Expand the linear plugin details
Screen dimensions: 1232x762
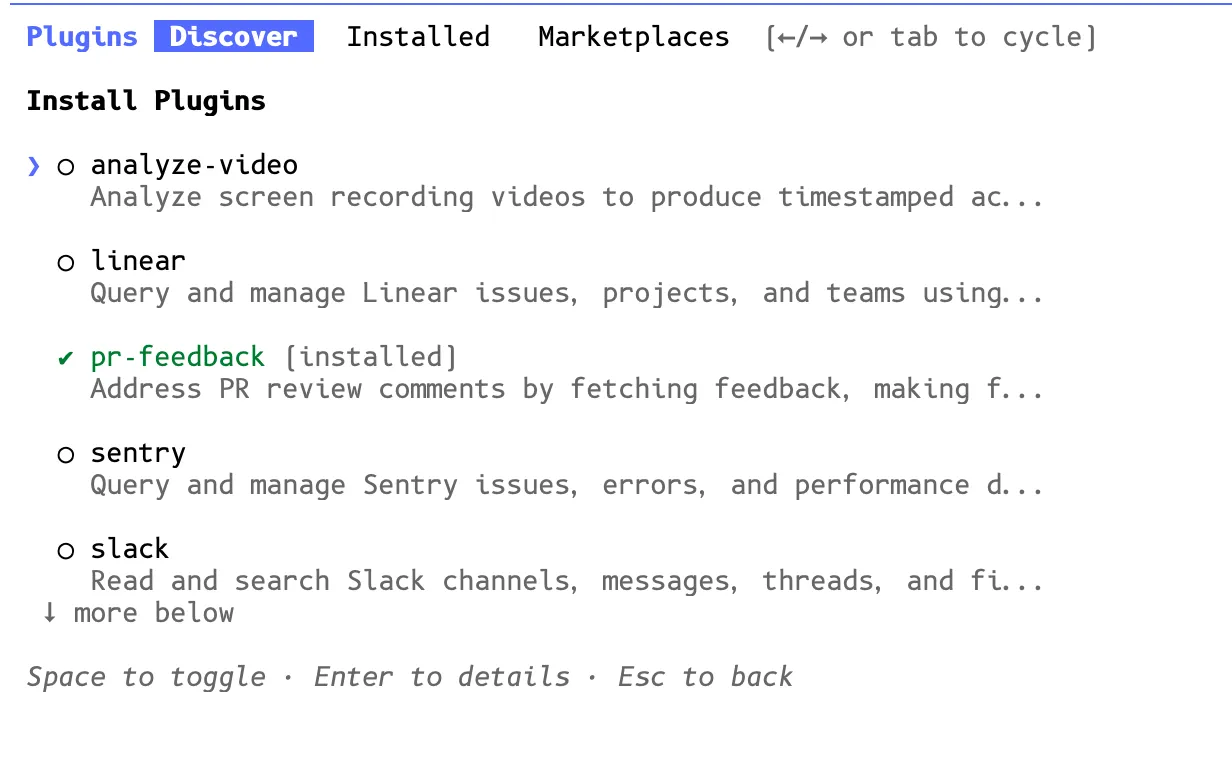tap(138, 261)
